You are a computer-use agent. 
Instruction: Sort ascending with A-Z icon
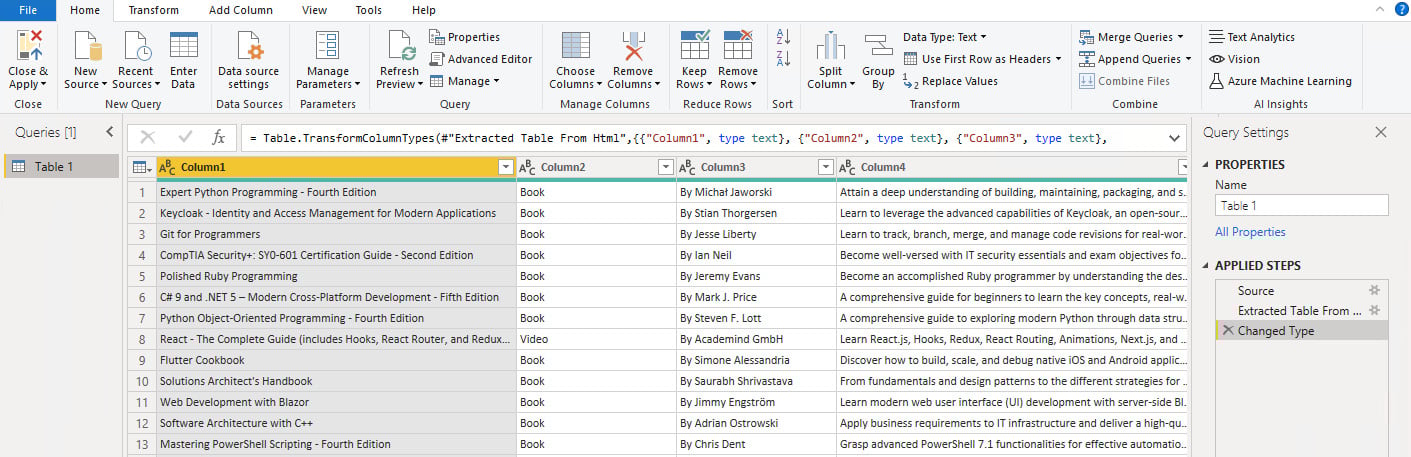[783, 36]
